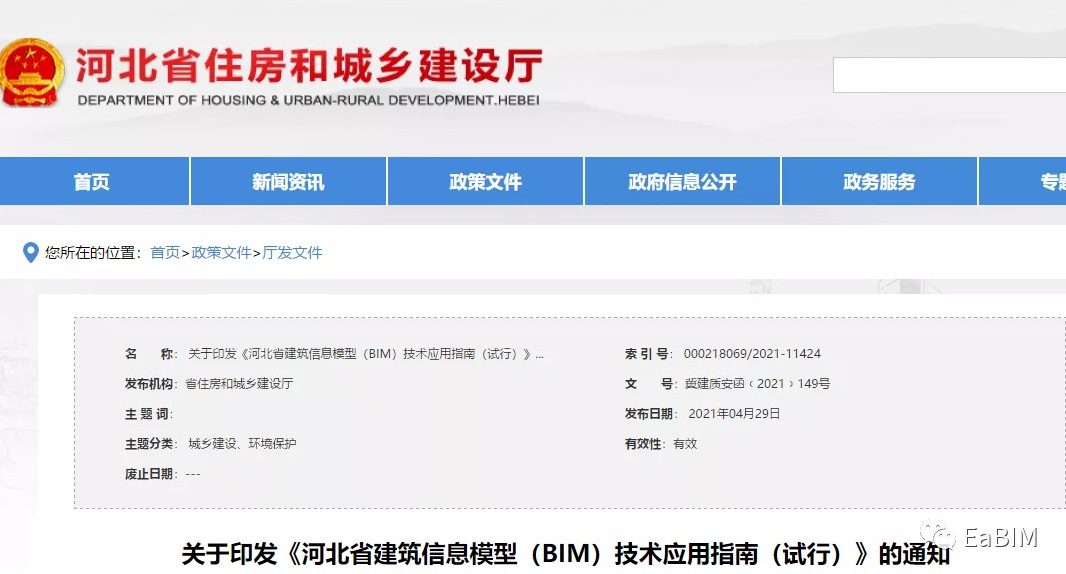Click the 主题词 label
The height and width of the screenshot is (574, 1066).
tap(148, 413)
